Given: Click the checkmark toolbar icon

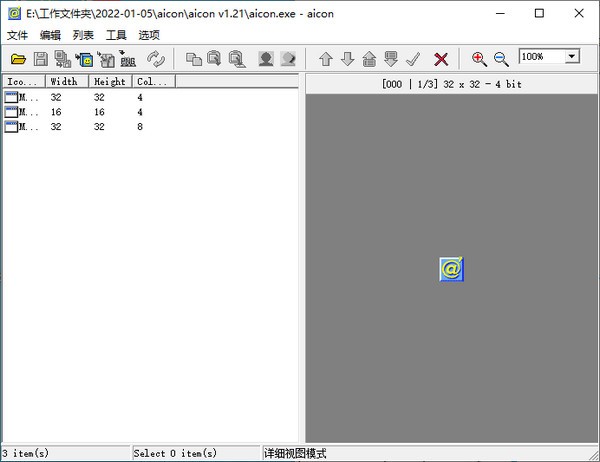Looking at the screenshot, I should [412, 59].
